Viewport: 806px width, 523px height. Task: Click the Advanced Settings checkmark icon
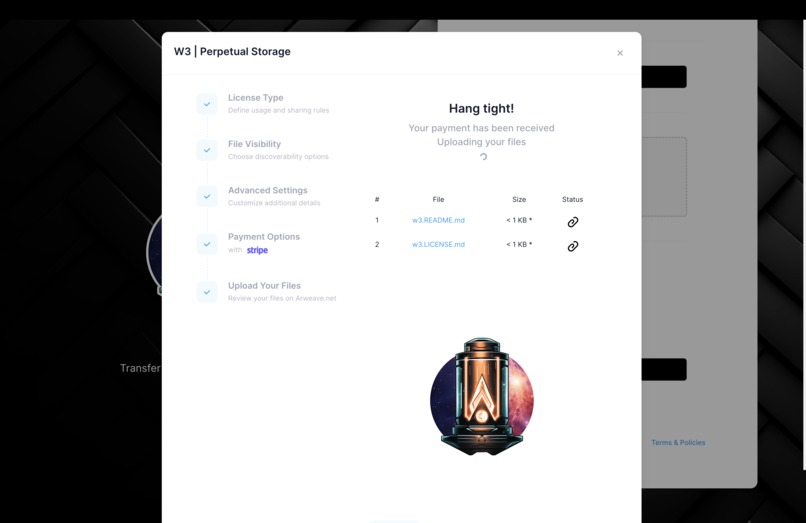207,196
